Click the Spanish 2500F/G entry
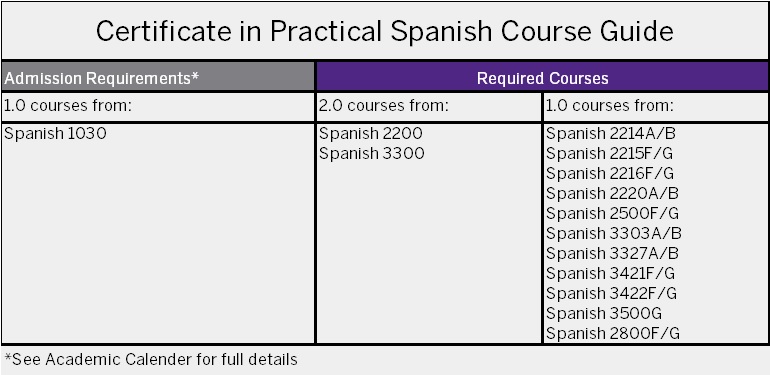Screen dimensions: 770x375 pyautogui.click(x=612, y=214)
